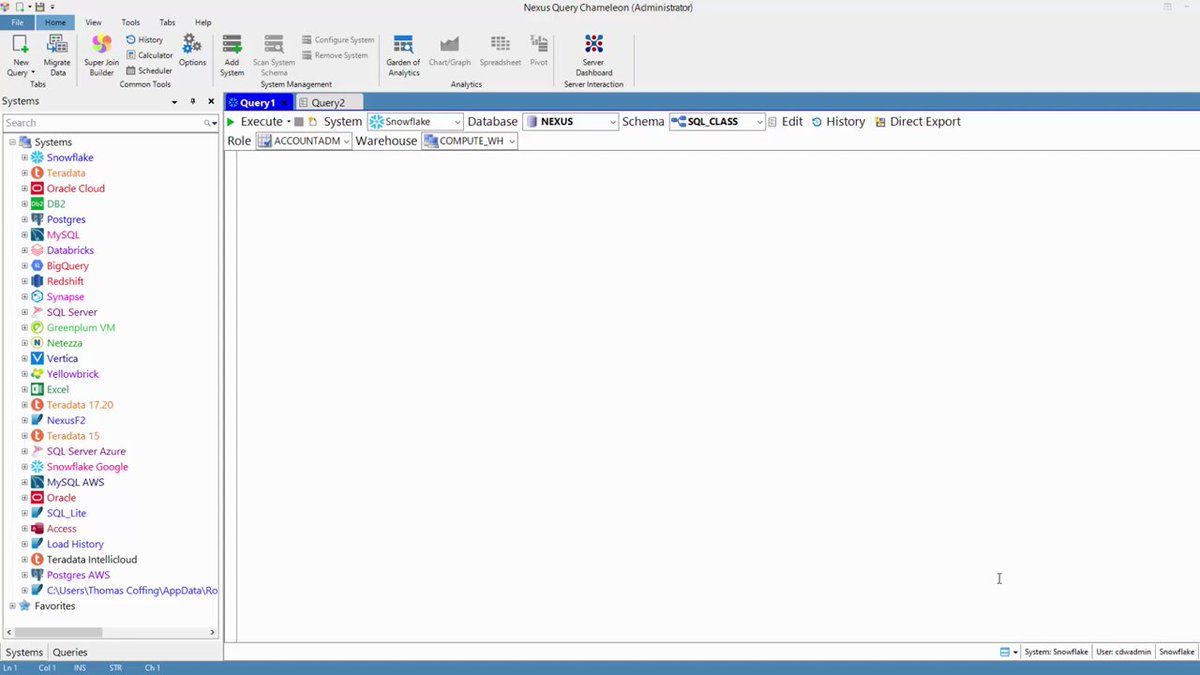
Task: Close the Systems panel
Action: (211, 102)
